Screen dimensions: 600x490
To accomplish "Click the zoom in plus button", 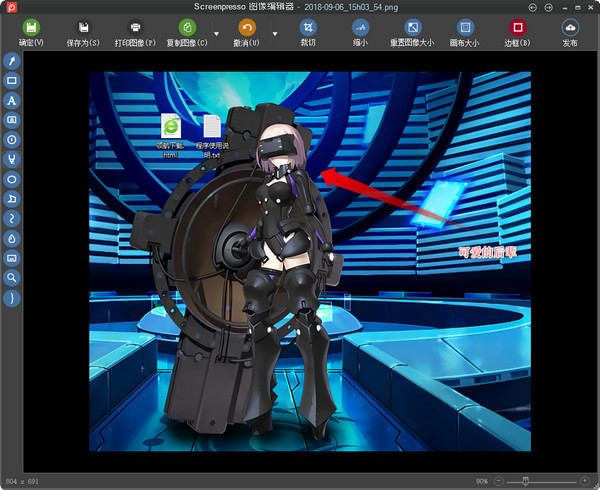I will tap(585, 481).
